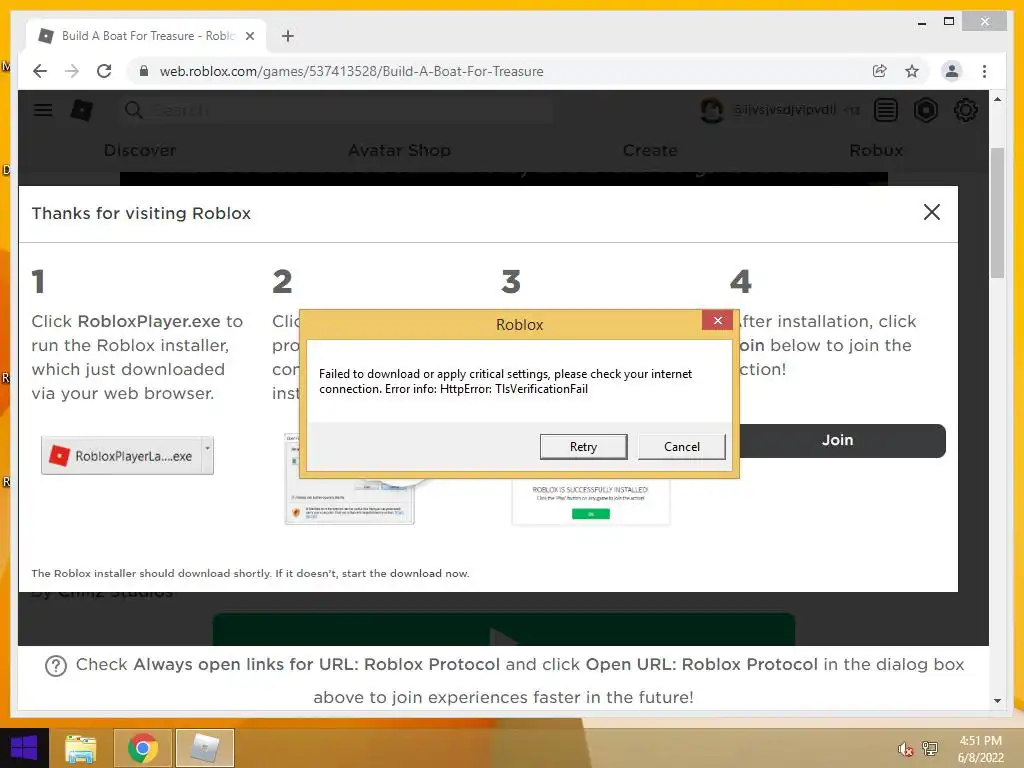
Task: Focus the address bar URL
Action: point(351,71)
